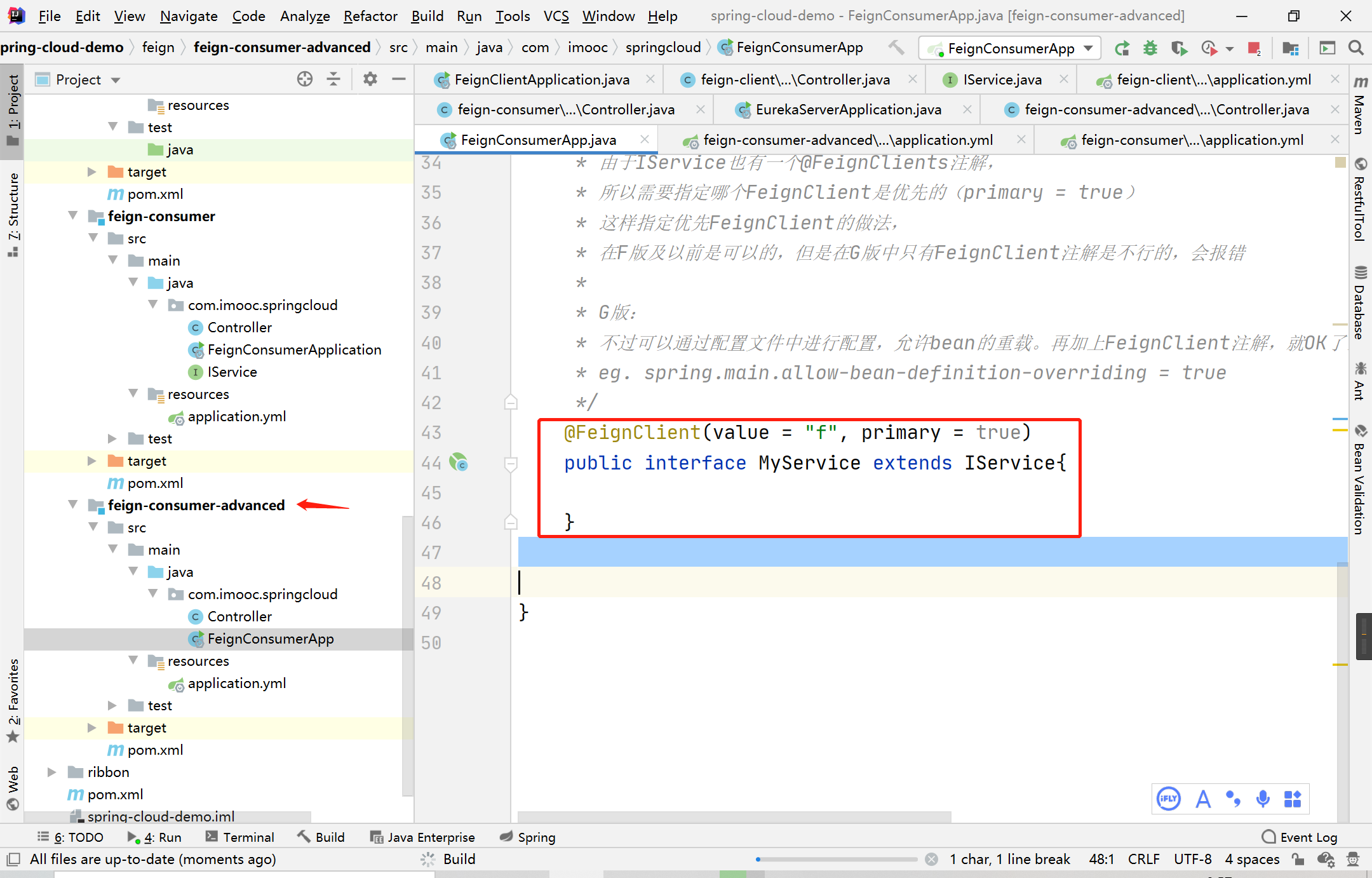Toggle the tool window bars icon in status bar
This screenshot has width=1372, height=878.
13,859
